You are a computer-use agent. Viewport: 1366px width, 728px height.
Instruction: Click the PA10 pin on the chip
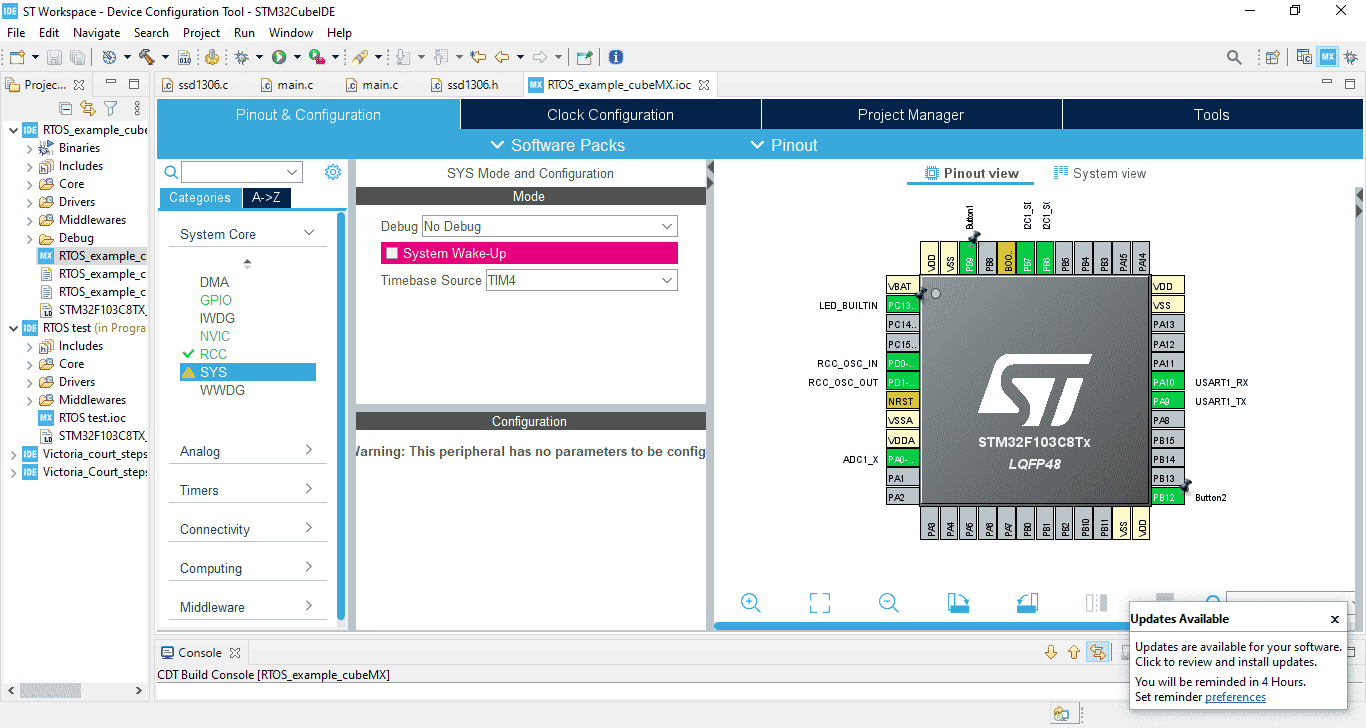tap(1168, 382)
